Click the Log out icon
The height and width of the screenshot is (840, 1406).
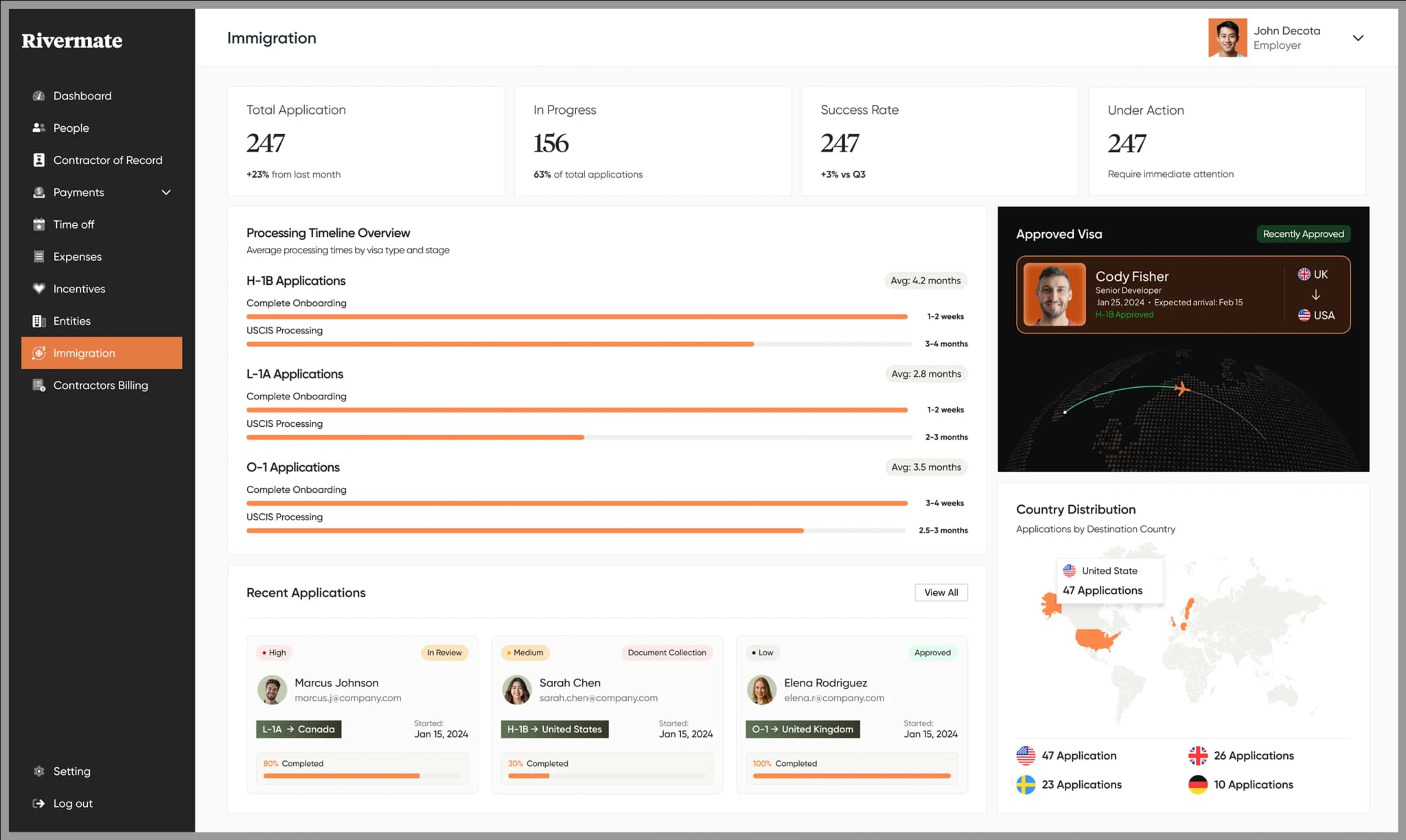[x=39, y=803]
